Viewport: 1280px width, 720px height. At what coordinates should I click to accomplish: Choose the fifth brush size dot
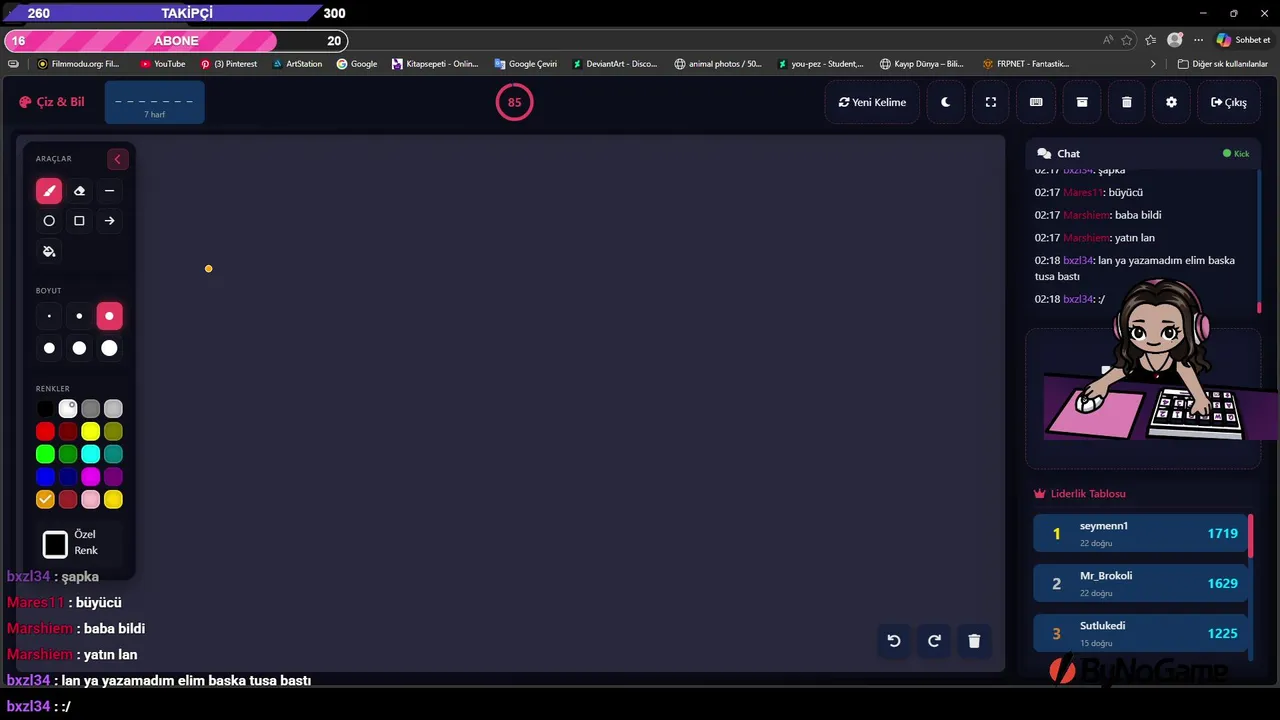coord(79,348)
